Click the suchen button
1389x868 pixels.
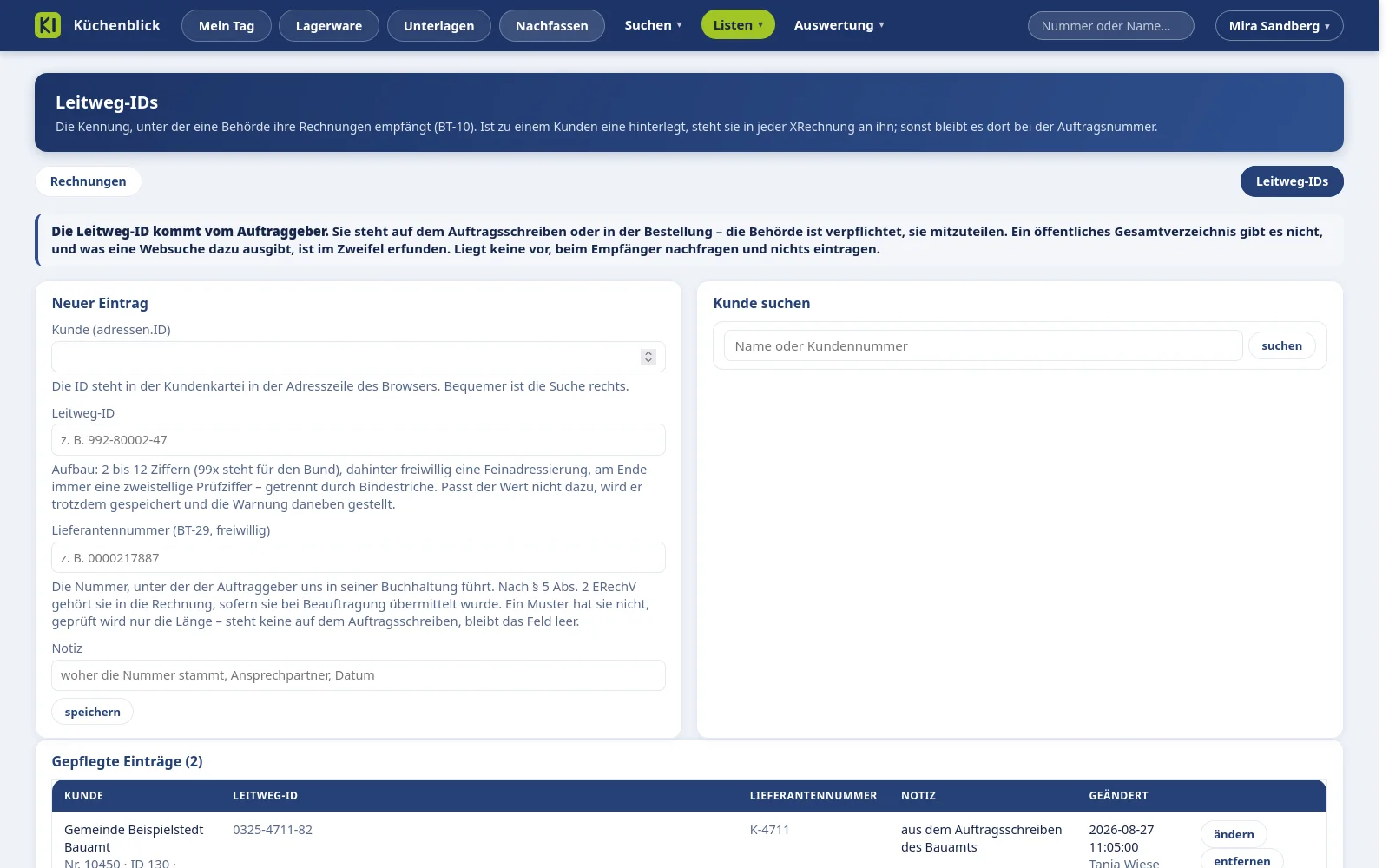click(1282, 345)
